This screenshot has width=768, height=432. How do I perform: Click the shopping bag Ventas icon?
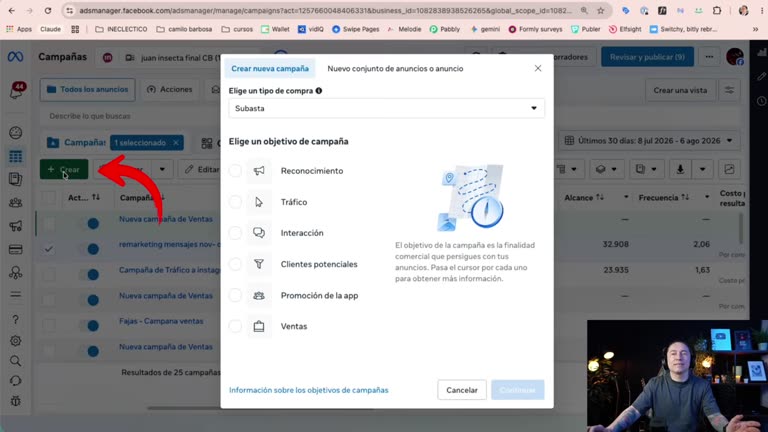pyautogui.click(x=259, y=326)
